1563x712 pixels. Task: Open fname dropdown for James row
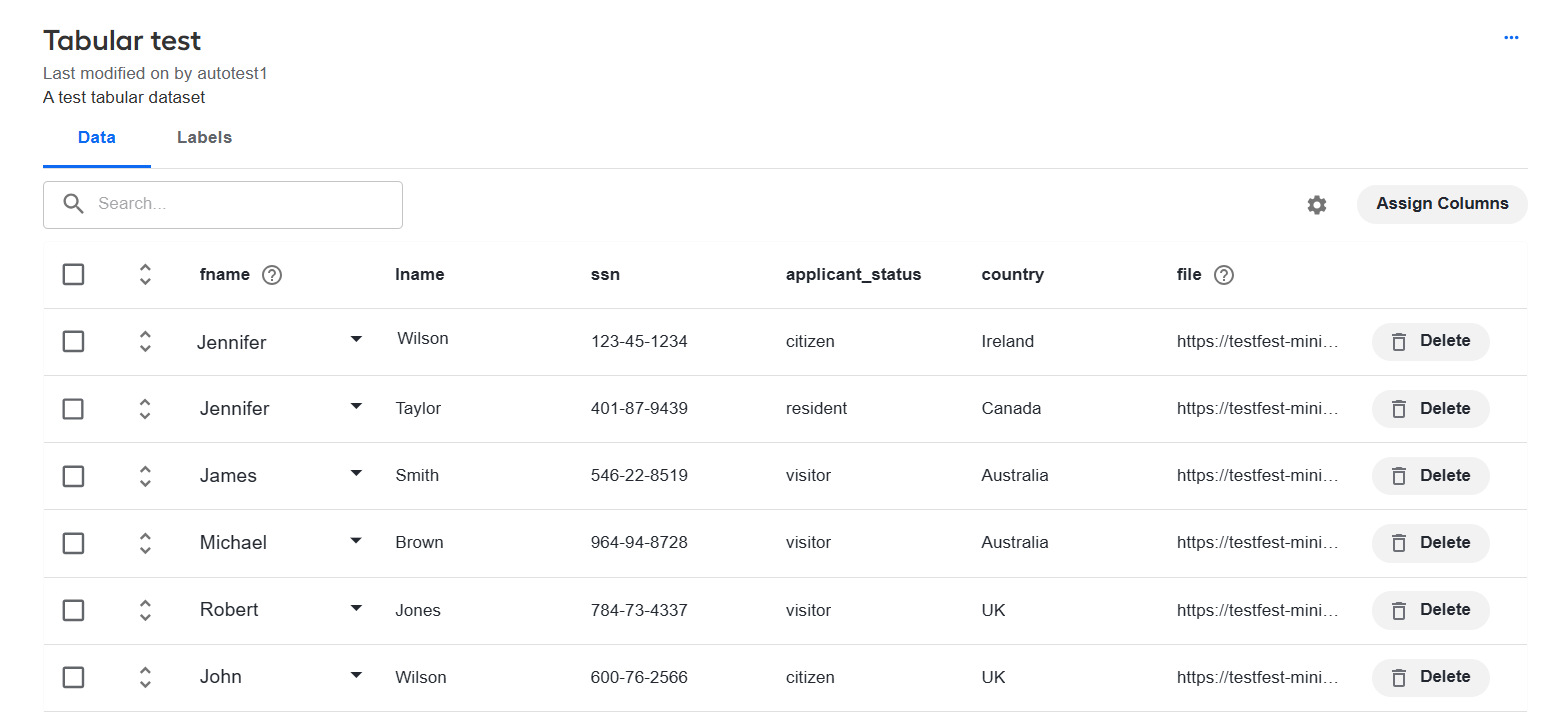356,474
